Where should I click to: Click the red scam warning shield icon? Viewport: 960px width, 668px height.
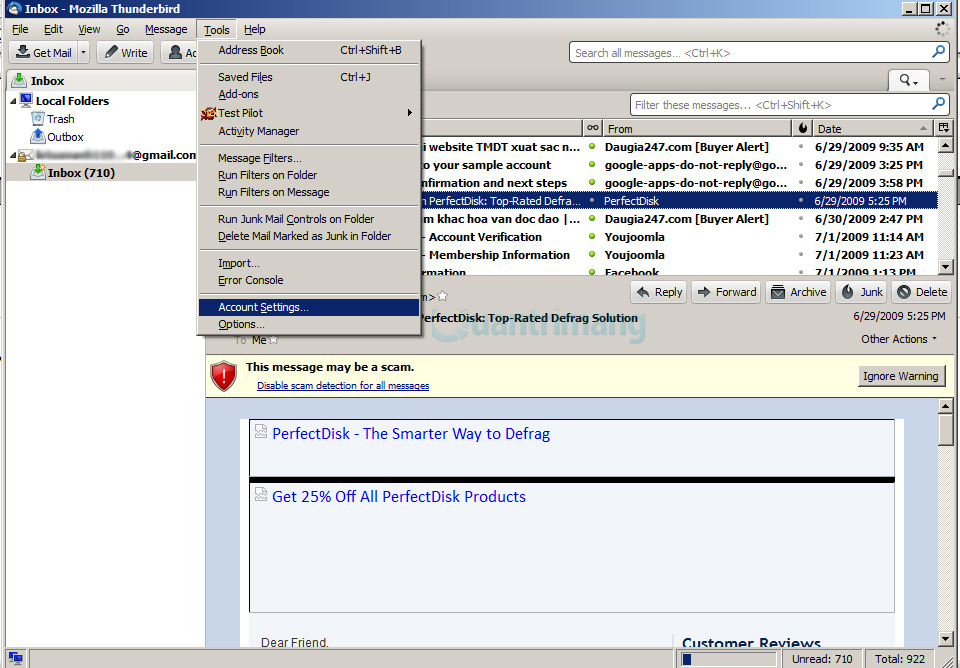point(223,375)
